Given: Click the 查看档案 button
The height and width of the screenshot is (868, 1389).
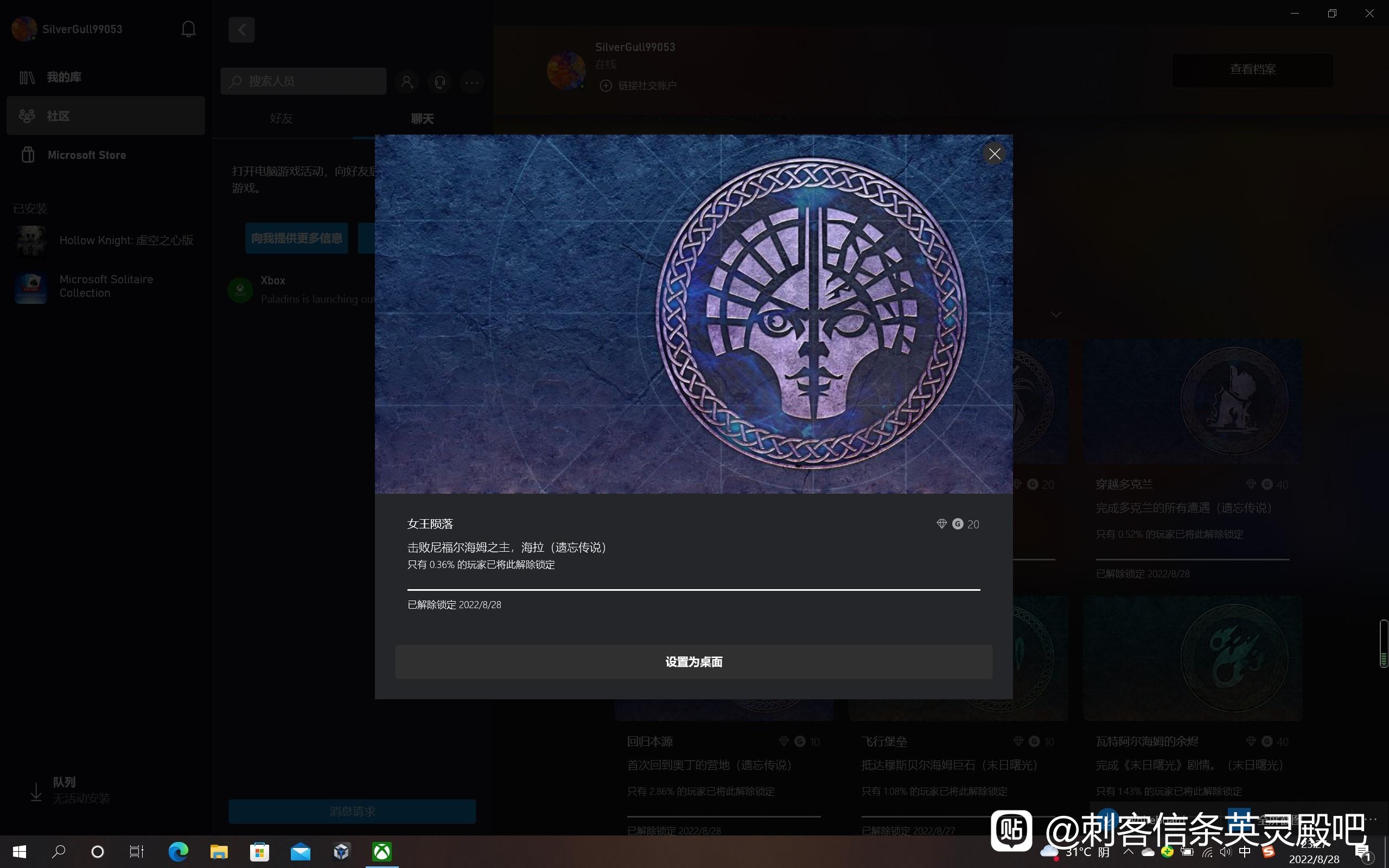Looking at the screenshot, I should [x=1252, y=69].
